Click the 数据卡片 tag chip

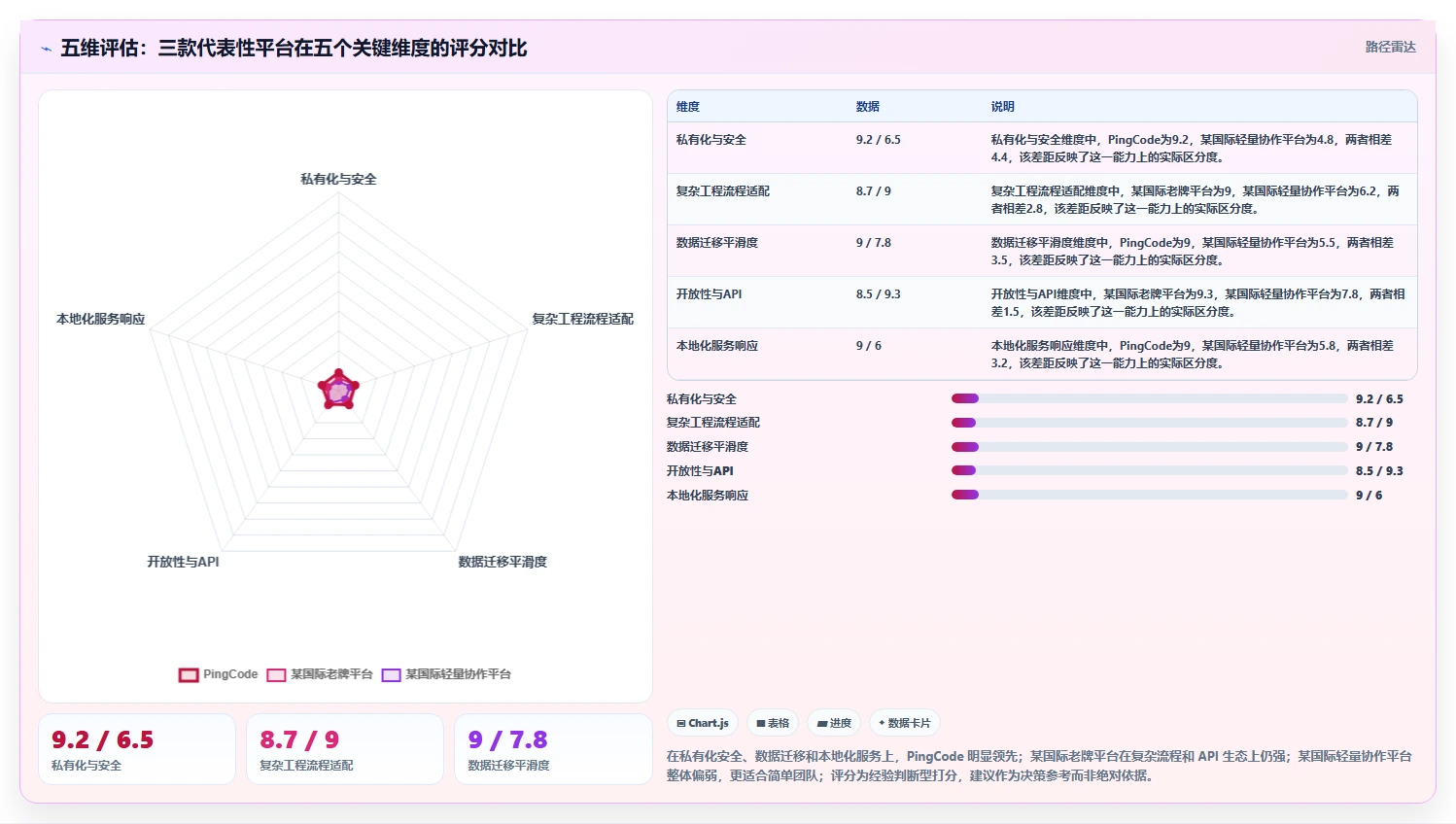click(x=905, y=723)
